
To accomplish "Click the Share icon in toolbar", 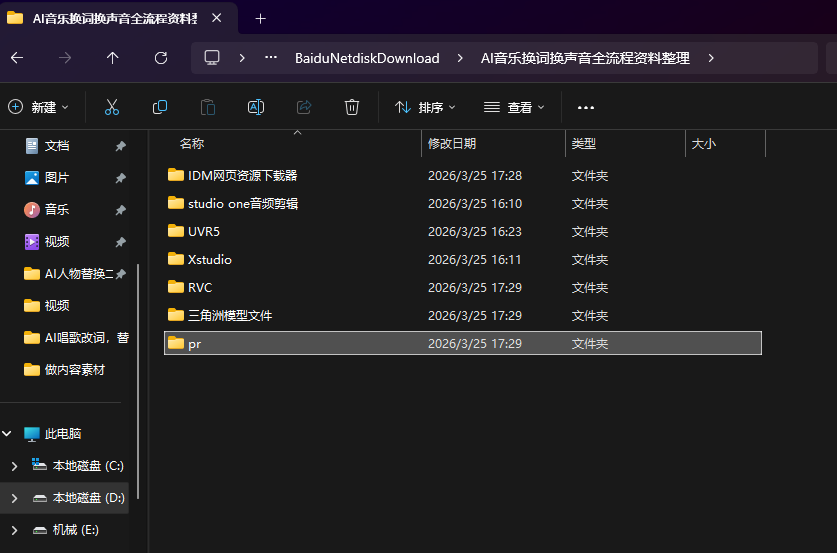I will pyautogui.click(x=304, y=107).
